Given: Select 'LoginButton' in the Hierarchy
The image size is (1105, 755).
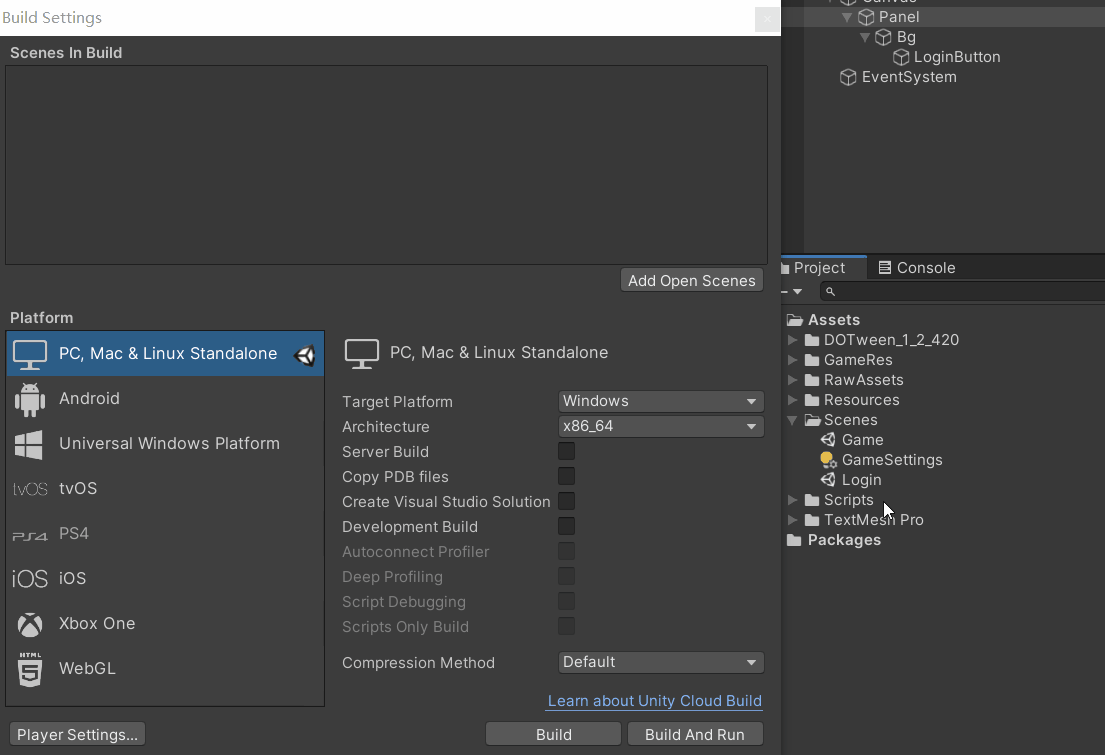Looking at the screenshot, I should coord(957,57).
